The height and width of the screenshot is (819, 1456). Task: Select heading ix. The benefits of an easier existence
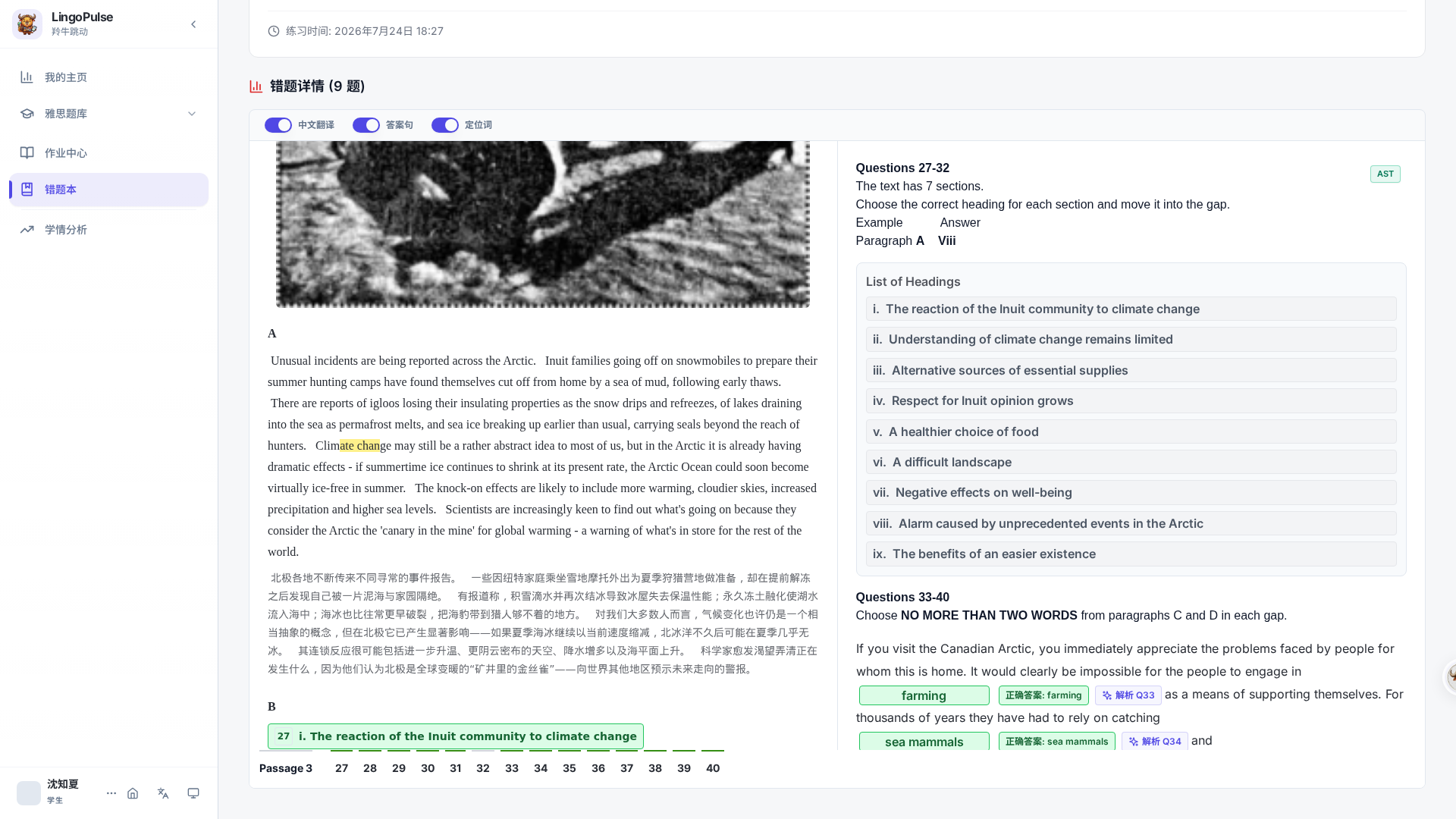point(1131,554)
